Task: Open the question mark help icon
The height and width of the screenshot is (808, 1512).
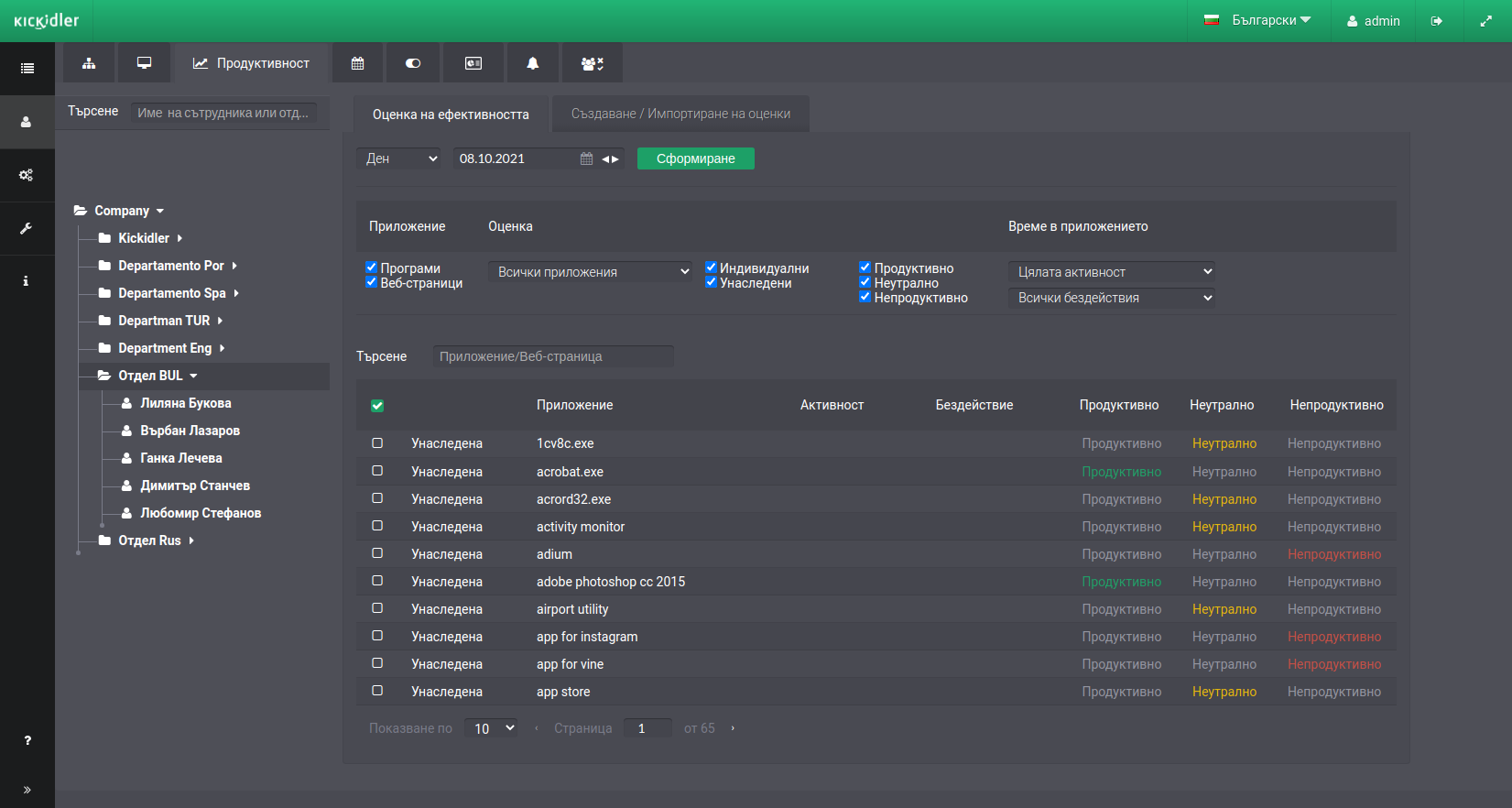Action: pyautogui.click(x=27, y=740)
